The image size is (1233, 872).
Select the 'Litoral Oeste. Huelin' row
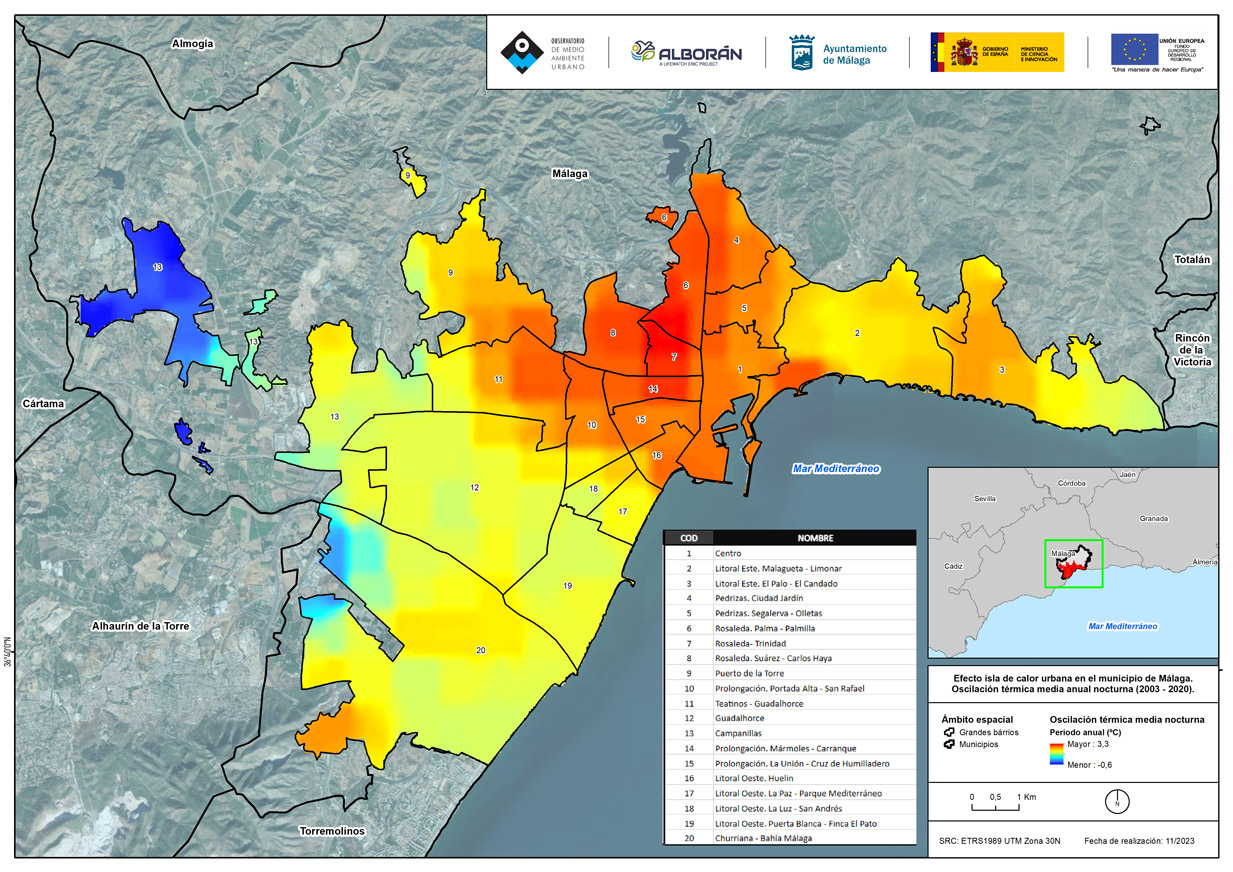pyautogui.click(x=790, y=778)
